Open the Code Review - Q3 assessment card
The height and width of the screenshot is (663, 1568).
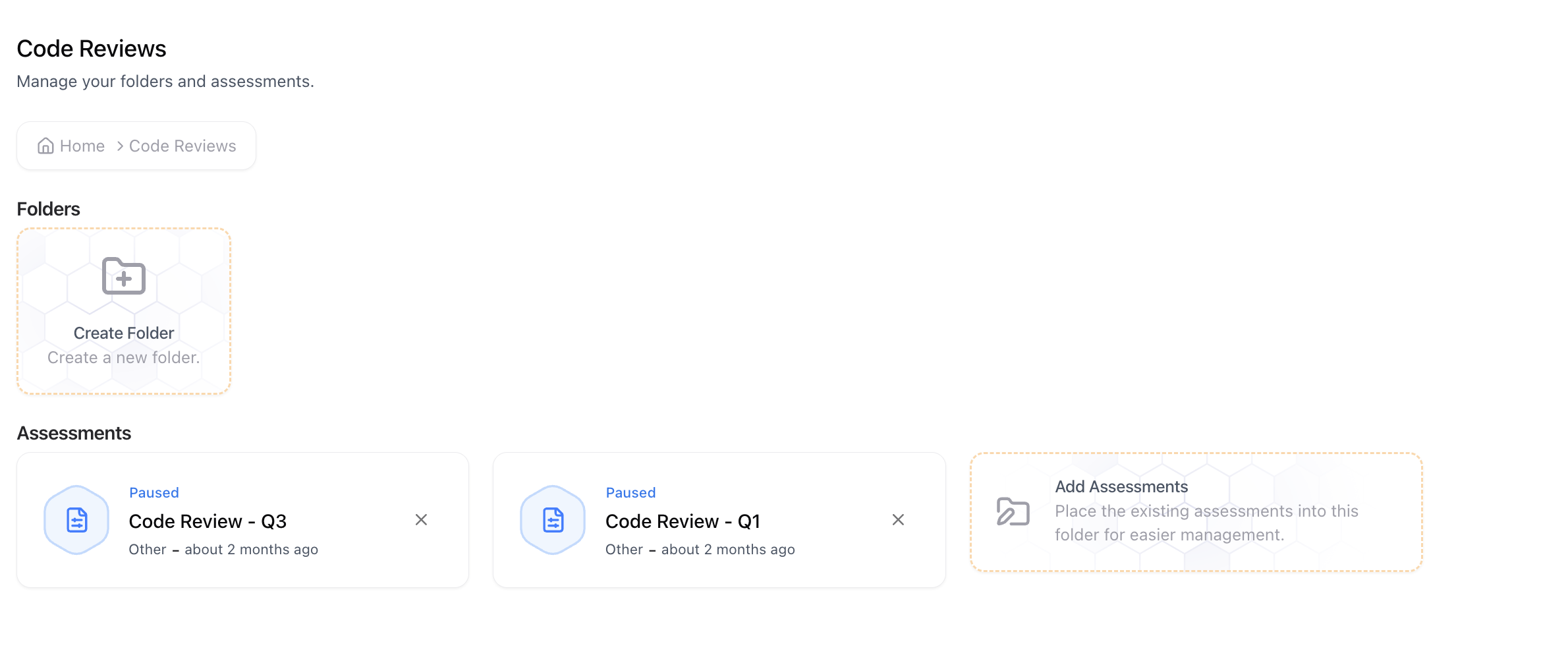point(242,520)
